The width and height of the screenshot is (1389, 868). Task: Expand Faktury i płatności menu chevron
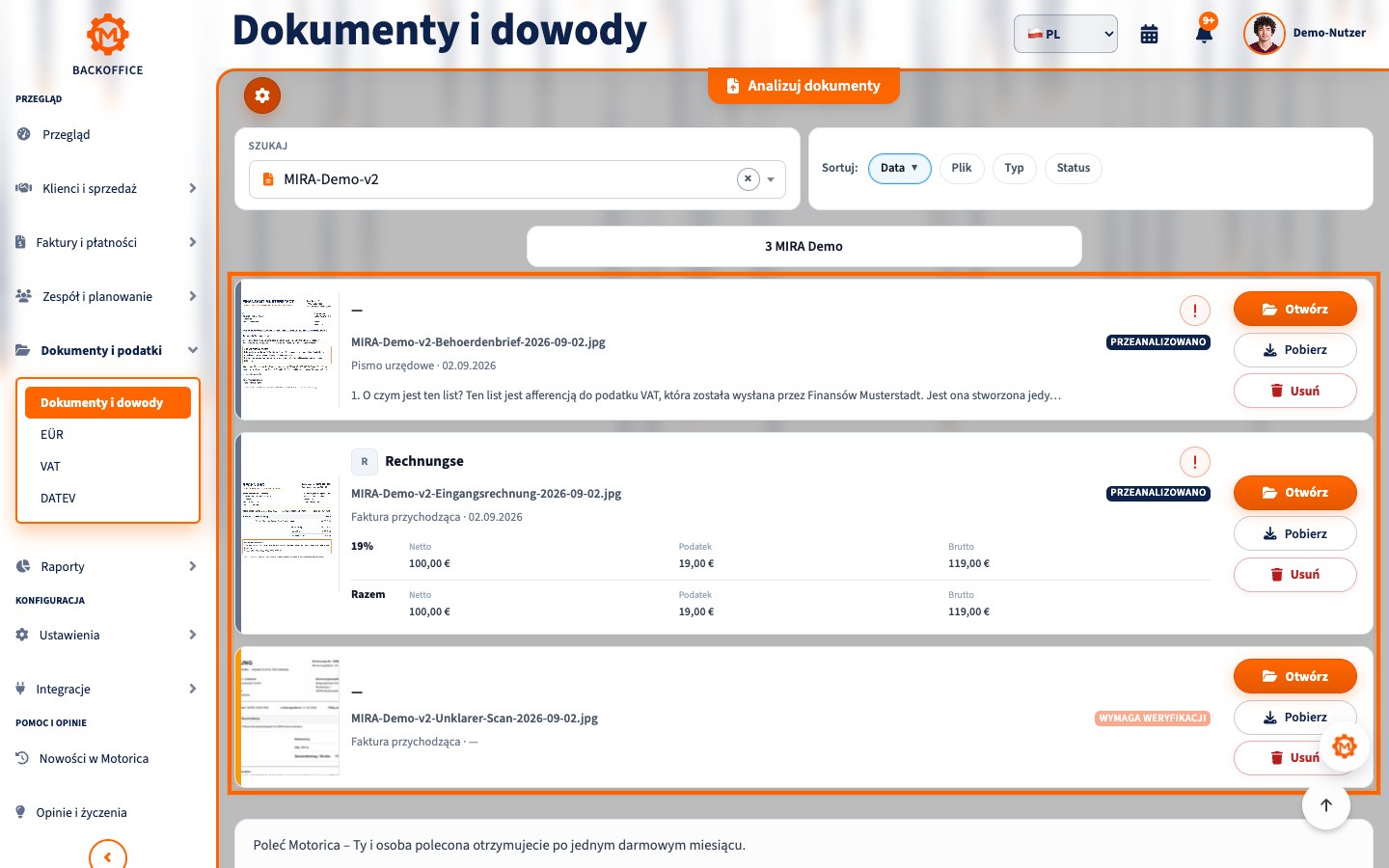tap(193, 242)
